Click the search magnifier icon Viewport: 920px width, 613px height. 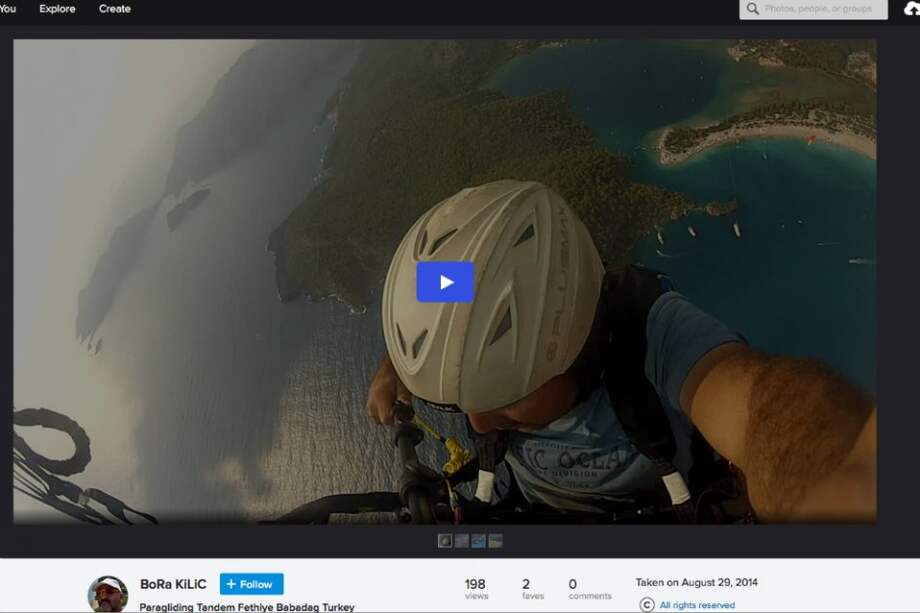752,9
